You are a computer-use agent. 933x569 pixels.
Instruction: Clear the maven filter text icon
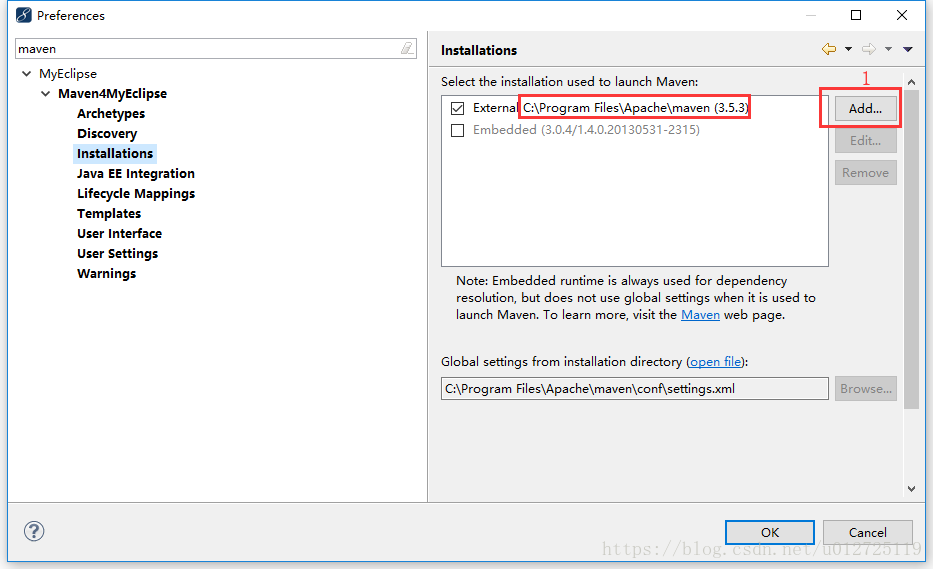(x=407, y=48)
